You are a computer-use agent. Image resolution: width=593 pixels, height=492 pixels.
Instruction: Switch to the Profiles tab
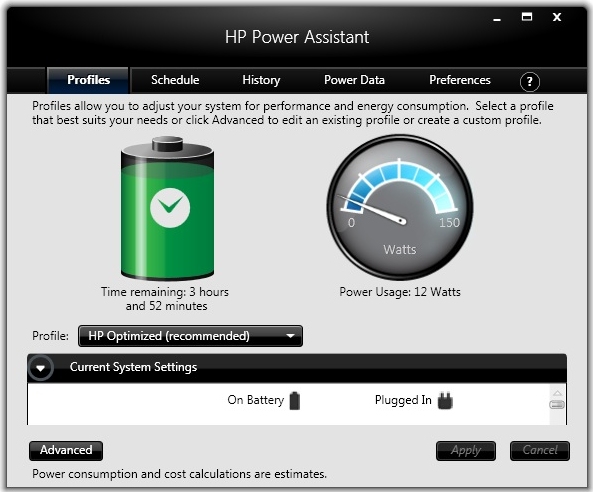pos(88,80)
